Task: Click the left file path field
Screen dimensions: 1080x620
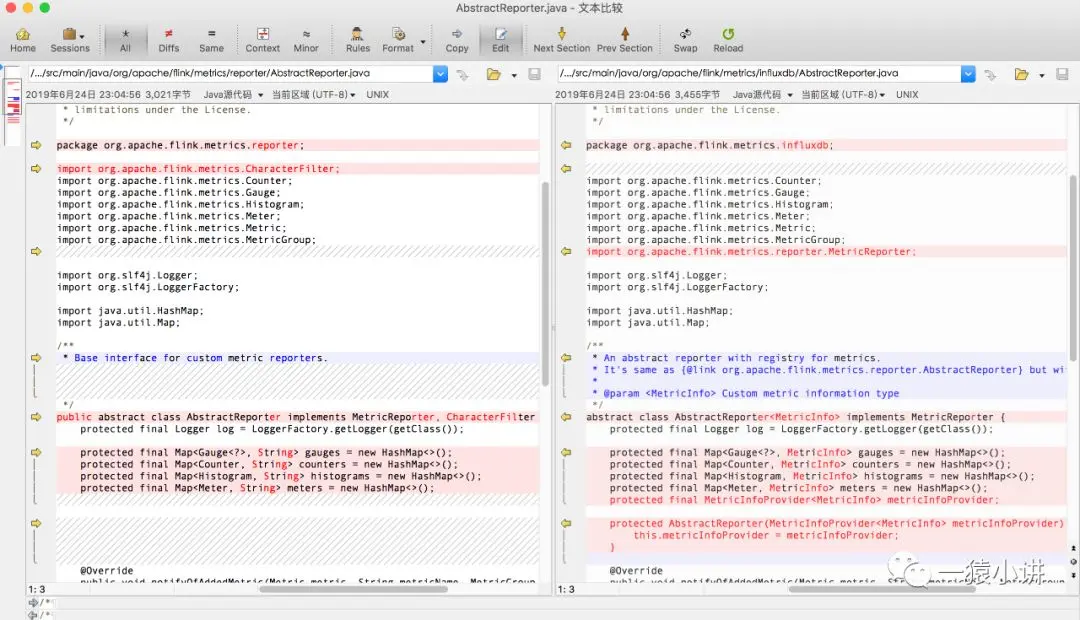Action: point(230,73)
